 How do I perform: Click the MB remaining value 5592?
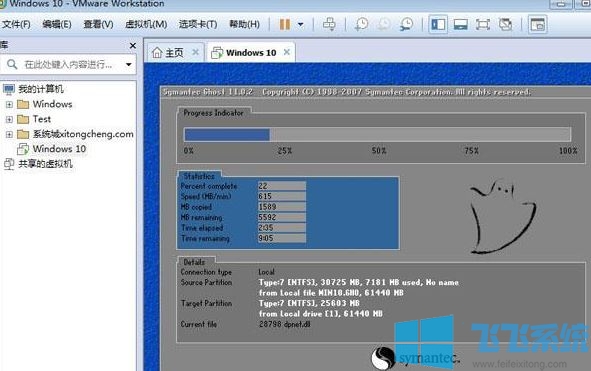tap(282, 217)
